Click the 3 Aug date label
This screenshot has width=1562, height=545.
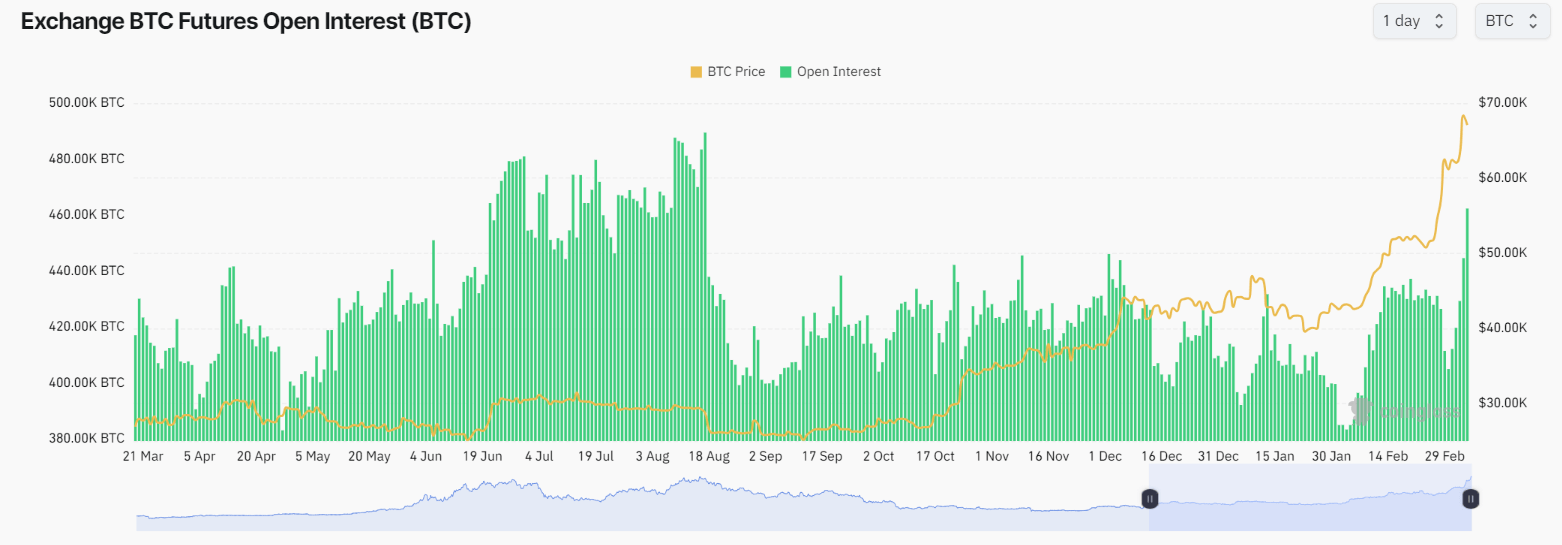[652, 457]
